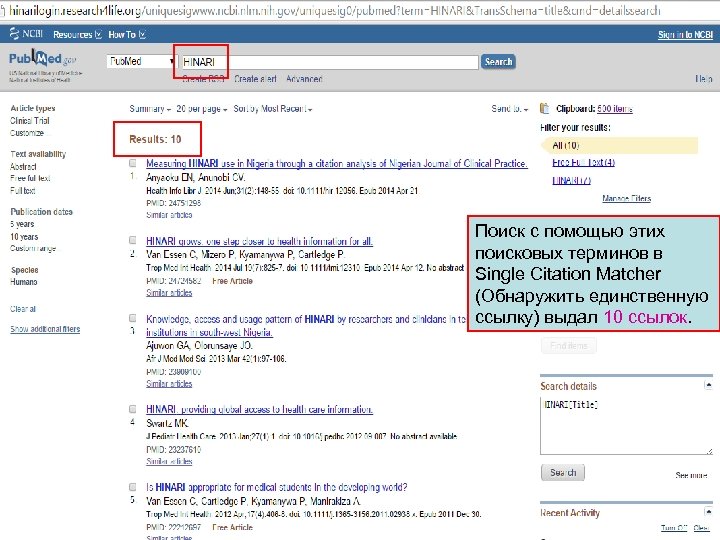Filter by Free full text
Viewport: 720px width, 540px height.
30,178
